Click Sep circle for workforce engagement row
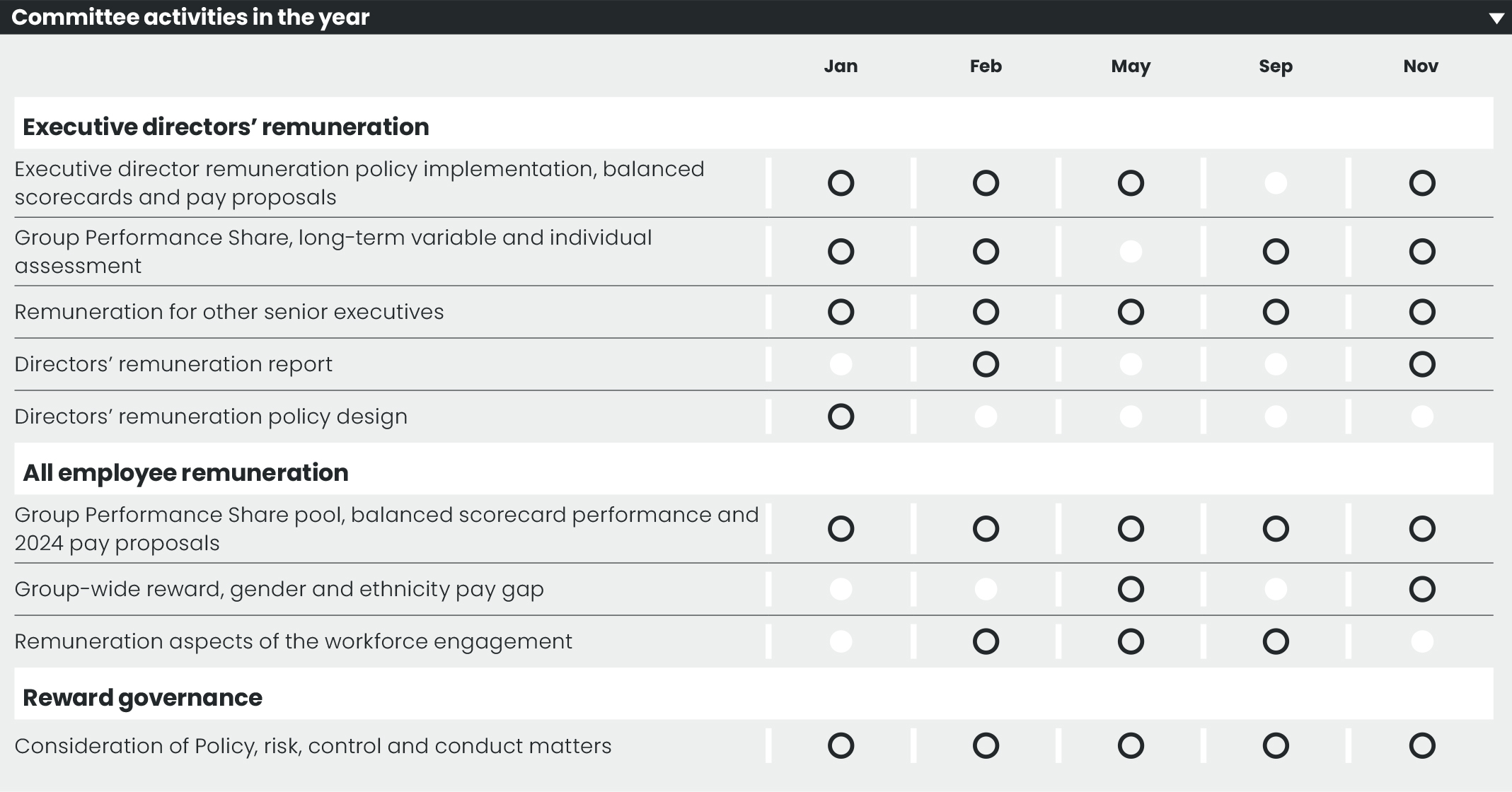This screenshot has height=792, width=1512. tap(1276, 641)
